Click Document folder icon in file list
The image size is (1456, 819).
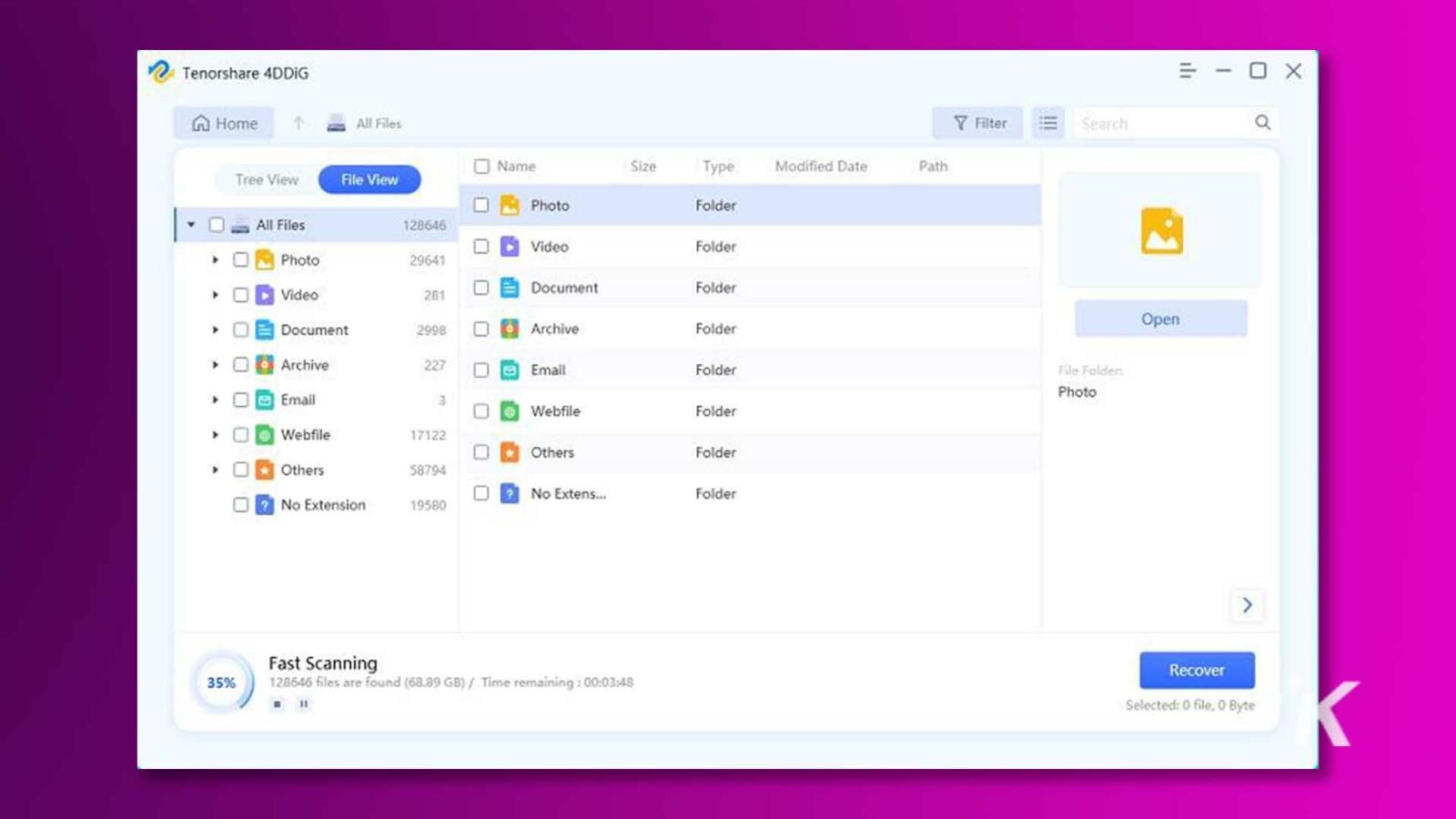tap(511, 288)
